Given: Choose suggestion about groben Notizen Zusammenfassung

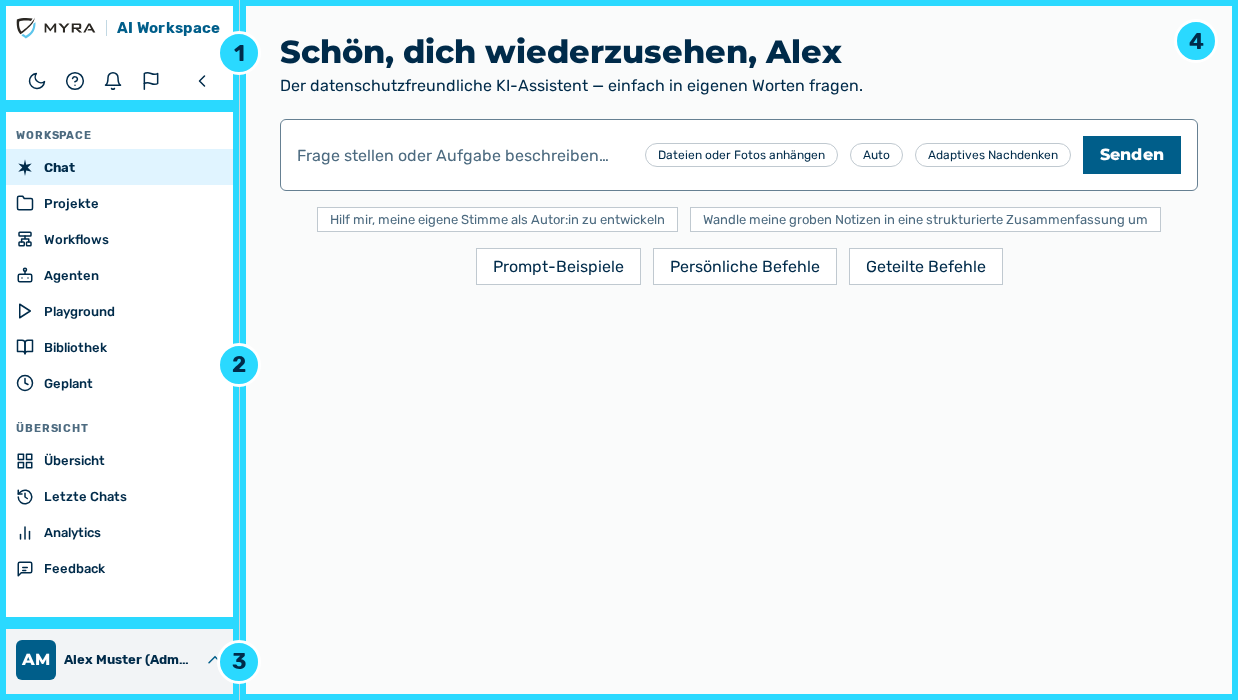Looking at the screenshot, I should click(925, 220).
